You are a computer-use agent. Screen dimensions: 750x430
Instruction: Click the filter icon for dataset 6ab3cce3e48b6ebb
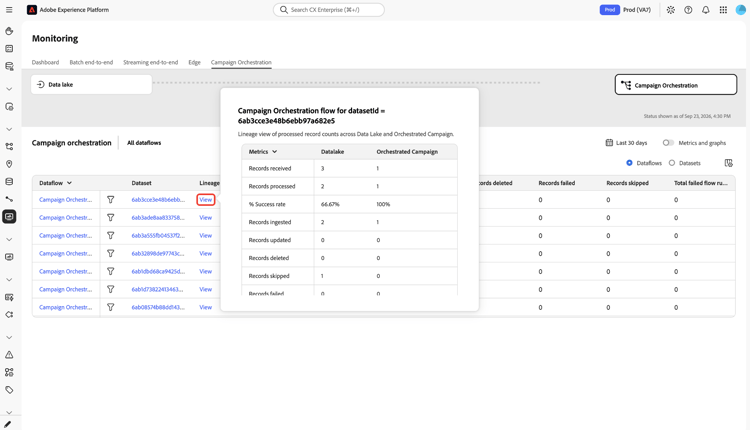pos(110,199)
